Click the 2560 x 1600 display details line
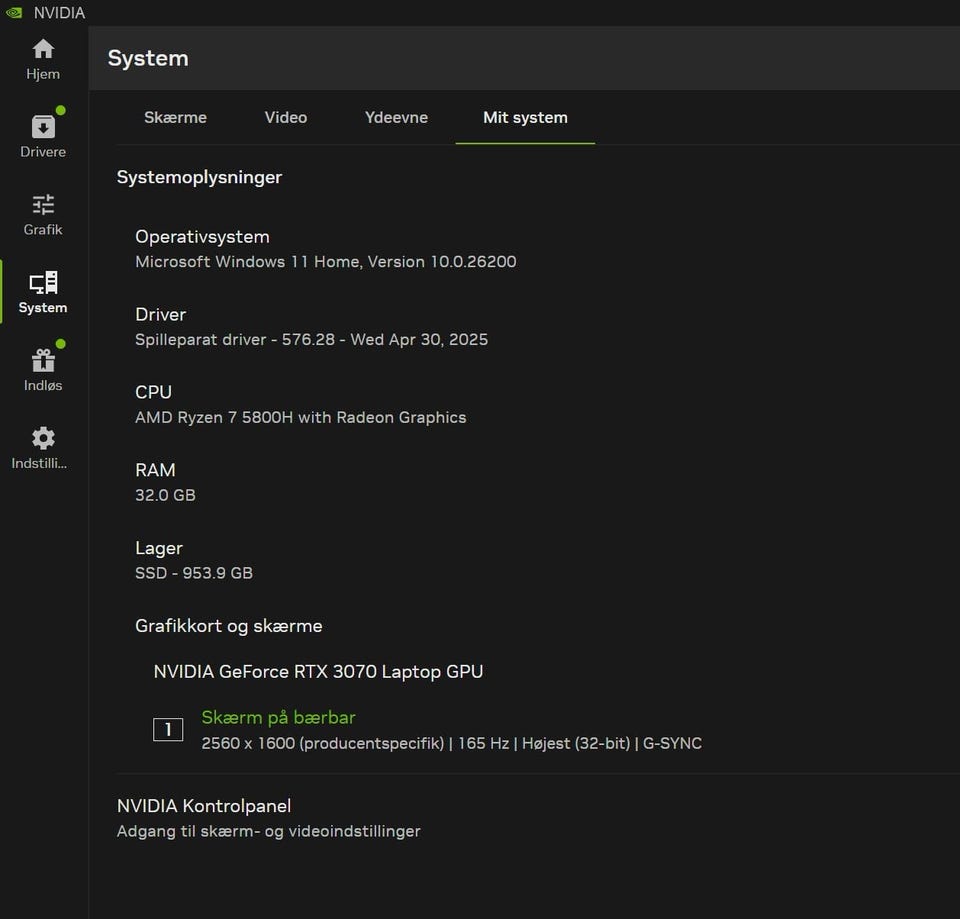 [x=451, y=744]
